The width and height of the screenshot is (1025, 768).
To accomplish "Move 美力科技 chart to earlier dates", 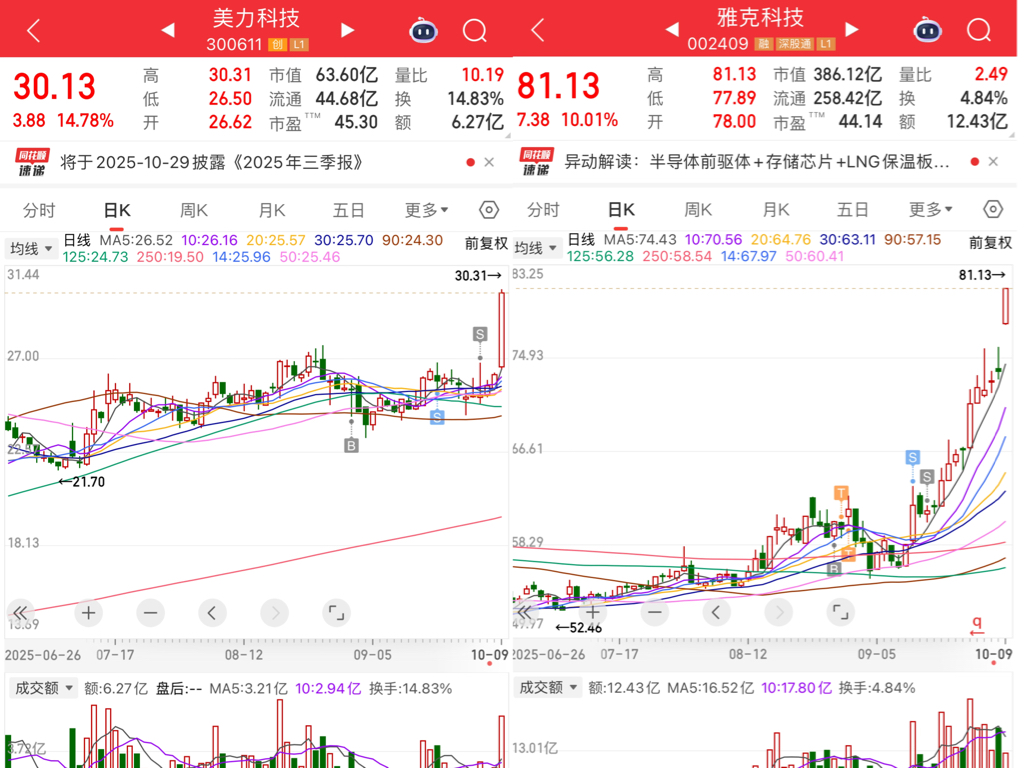I will point(212,613).
